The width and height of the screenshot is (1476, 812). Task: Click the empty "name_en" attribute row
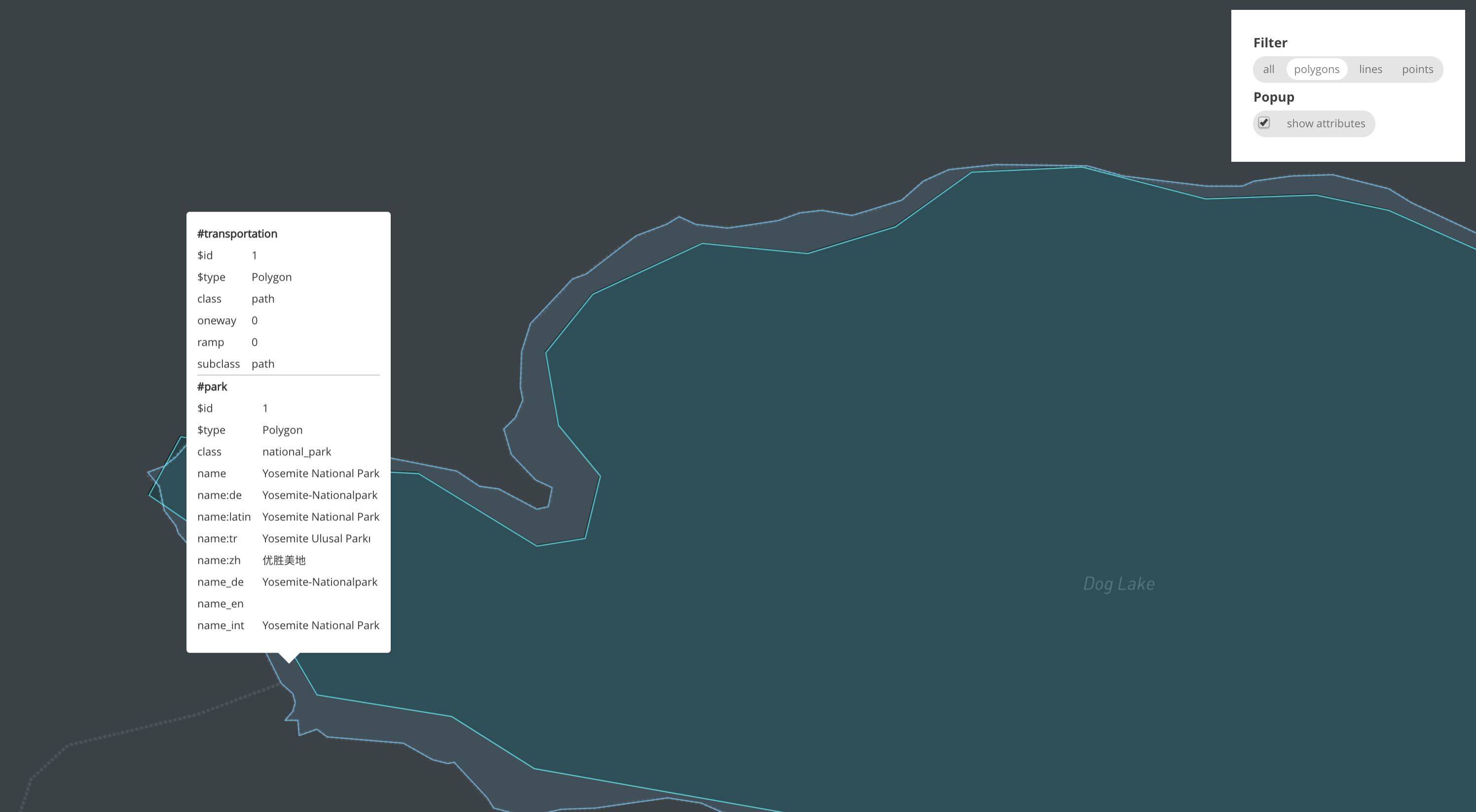click(x=221, y=603)
